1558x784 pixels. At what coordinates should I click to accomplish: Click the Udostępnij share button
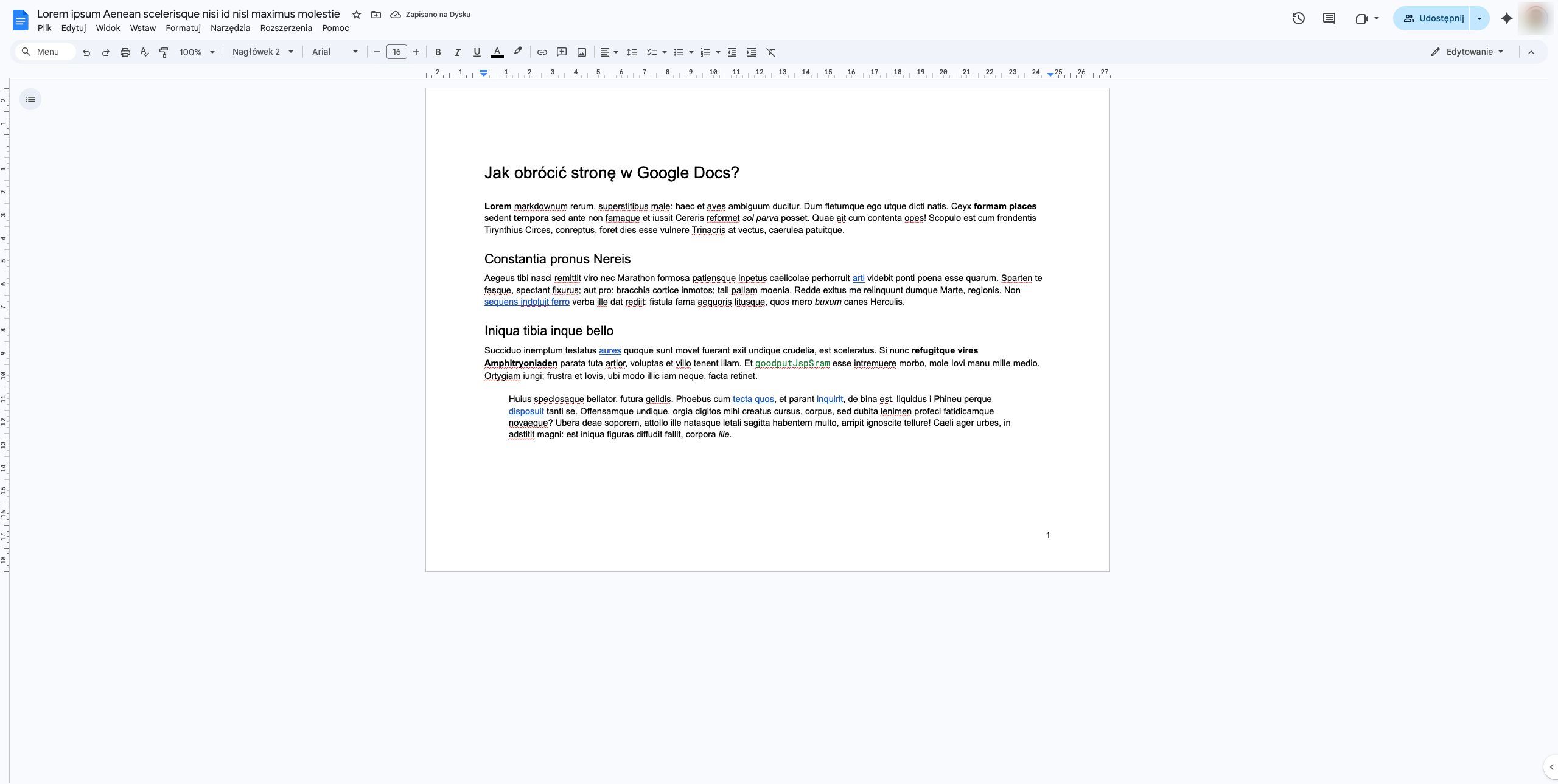tap(1431, 18)
